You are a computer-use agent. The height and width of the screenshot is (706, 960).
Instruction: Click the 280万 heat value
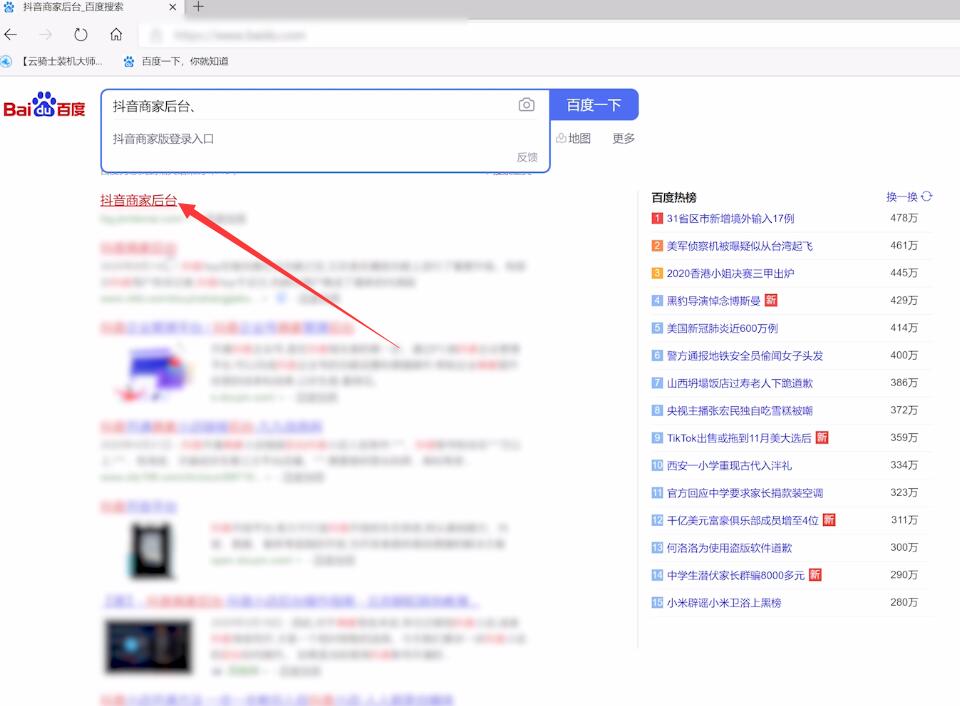[x=904, y=602]
